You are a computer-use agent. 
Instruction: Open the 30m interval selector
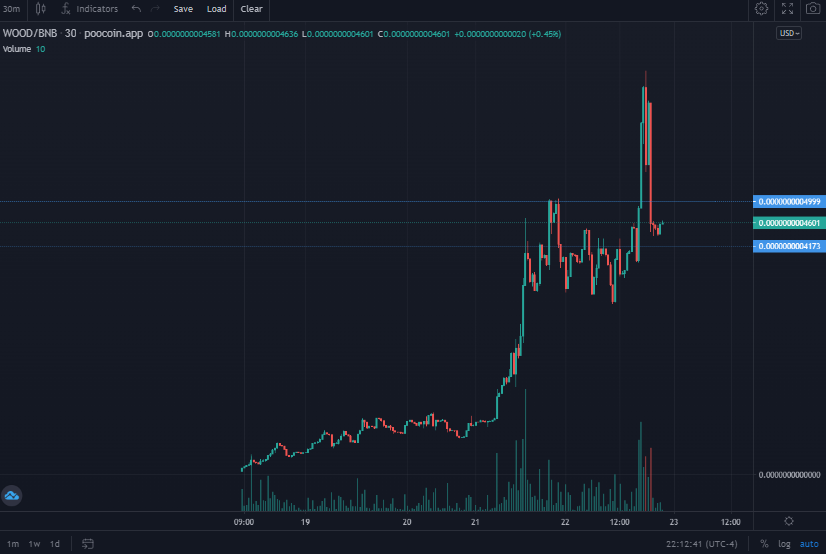coord(12,9)
